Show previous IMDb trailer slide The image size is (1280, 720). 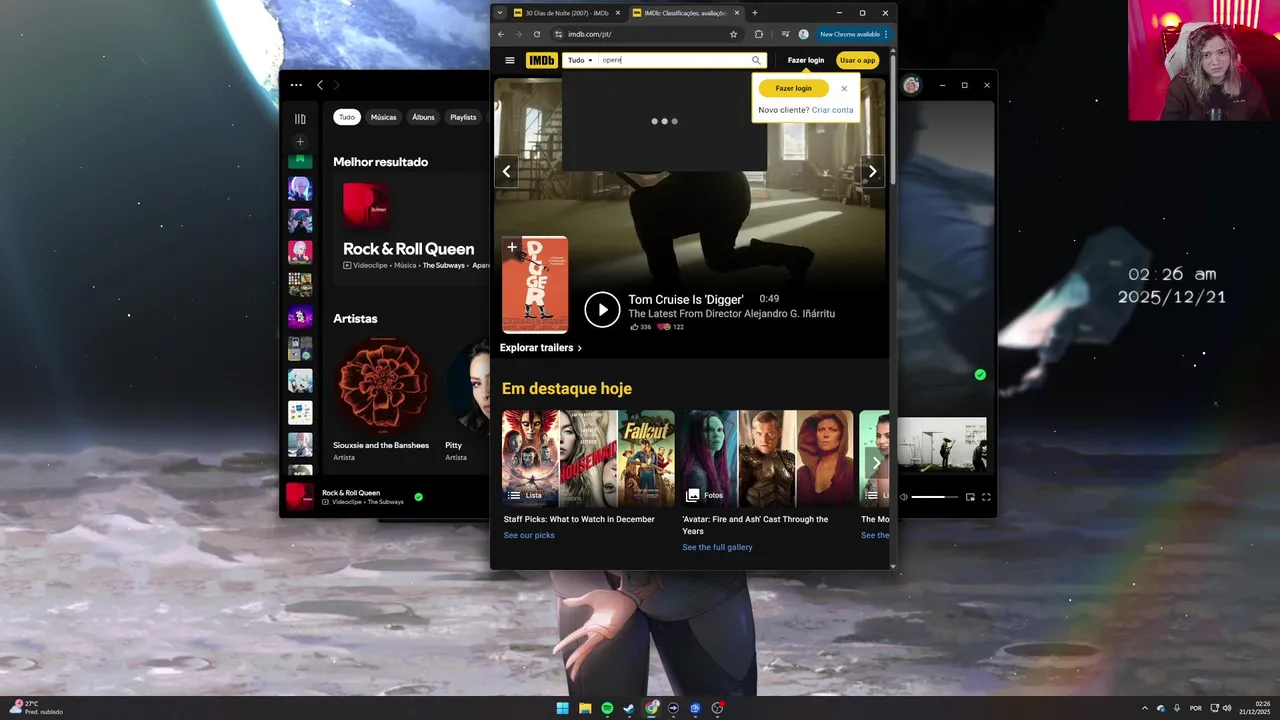pos(506,171)
